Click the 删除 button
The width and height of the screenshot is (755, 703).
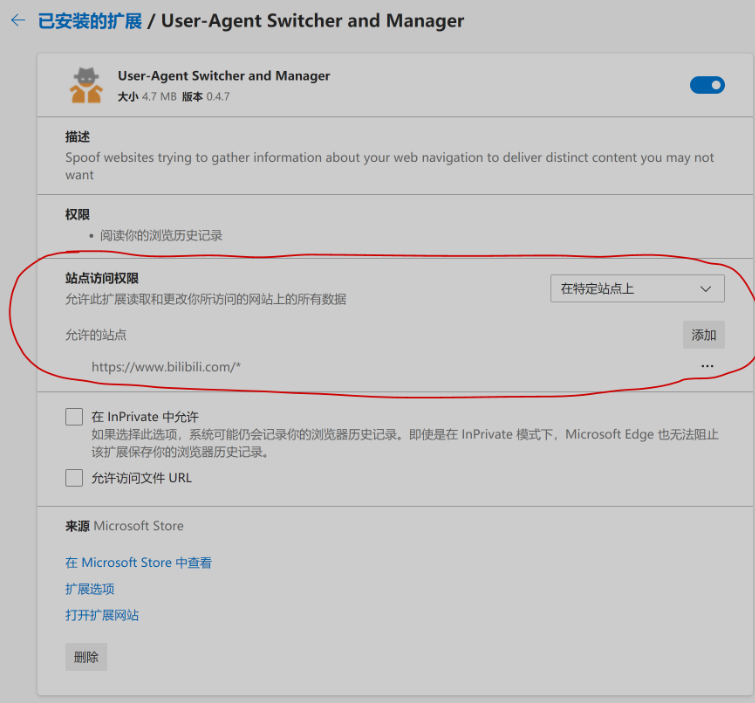pyautogui.click(x=86, y=657)
